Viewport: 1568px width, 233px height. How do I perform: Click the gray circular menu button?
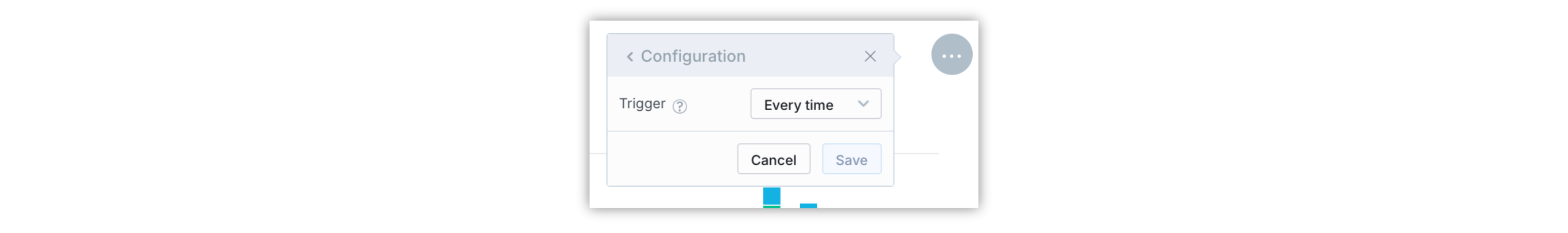[x=952, y=55]
